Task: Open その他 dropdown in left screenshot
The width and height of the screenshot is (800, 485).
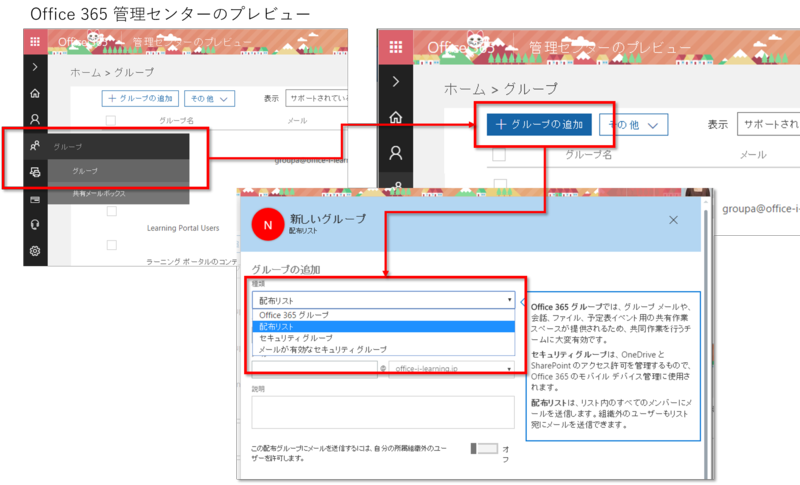Action: (x=209, y=98)
